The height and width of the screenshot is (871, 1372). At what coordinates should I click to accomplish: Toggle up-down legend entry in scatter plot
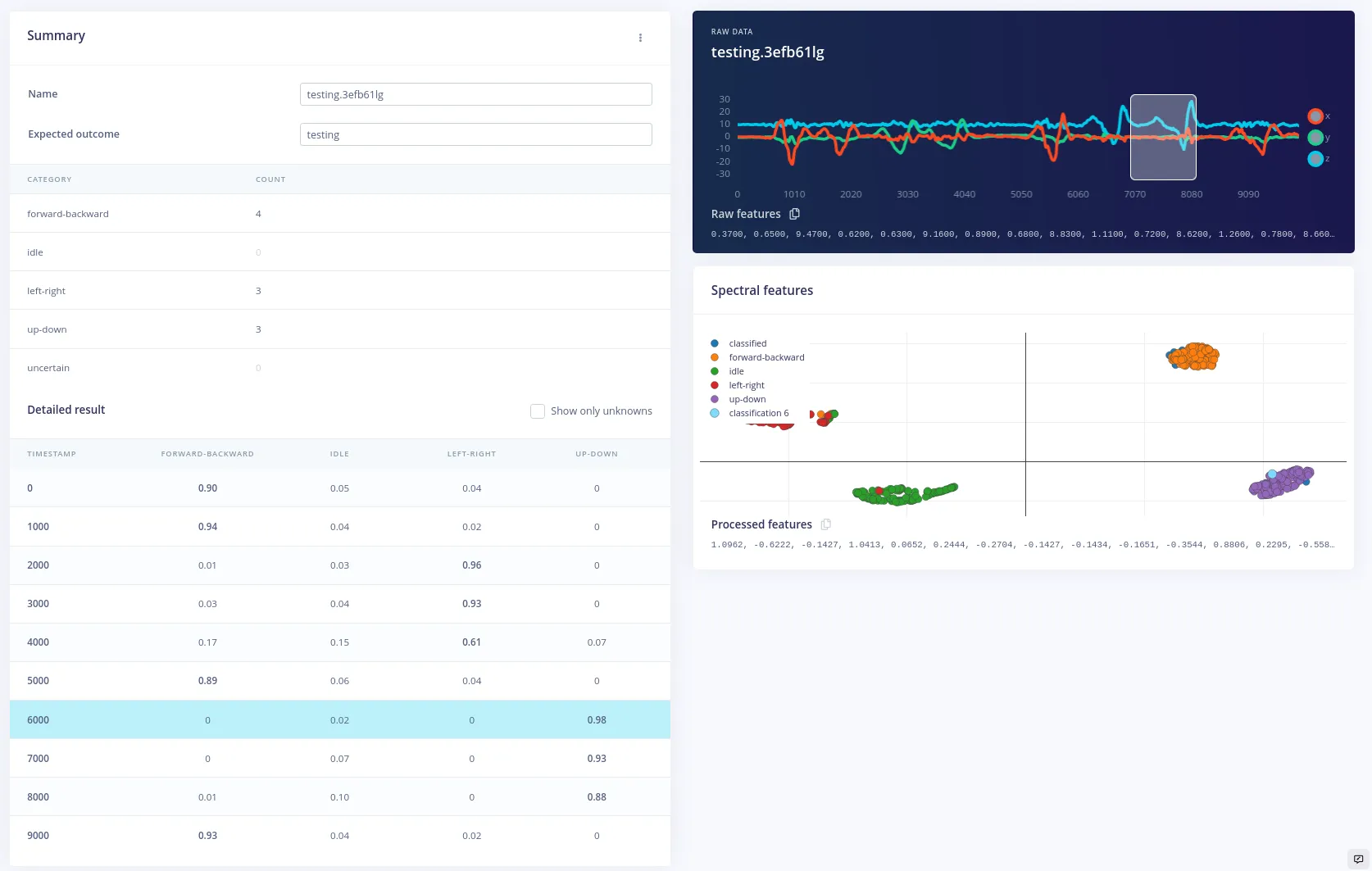[x=747, y=399]
